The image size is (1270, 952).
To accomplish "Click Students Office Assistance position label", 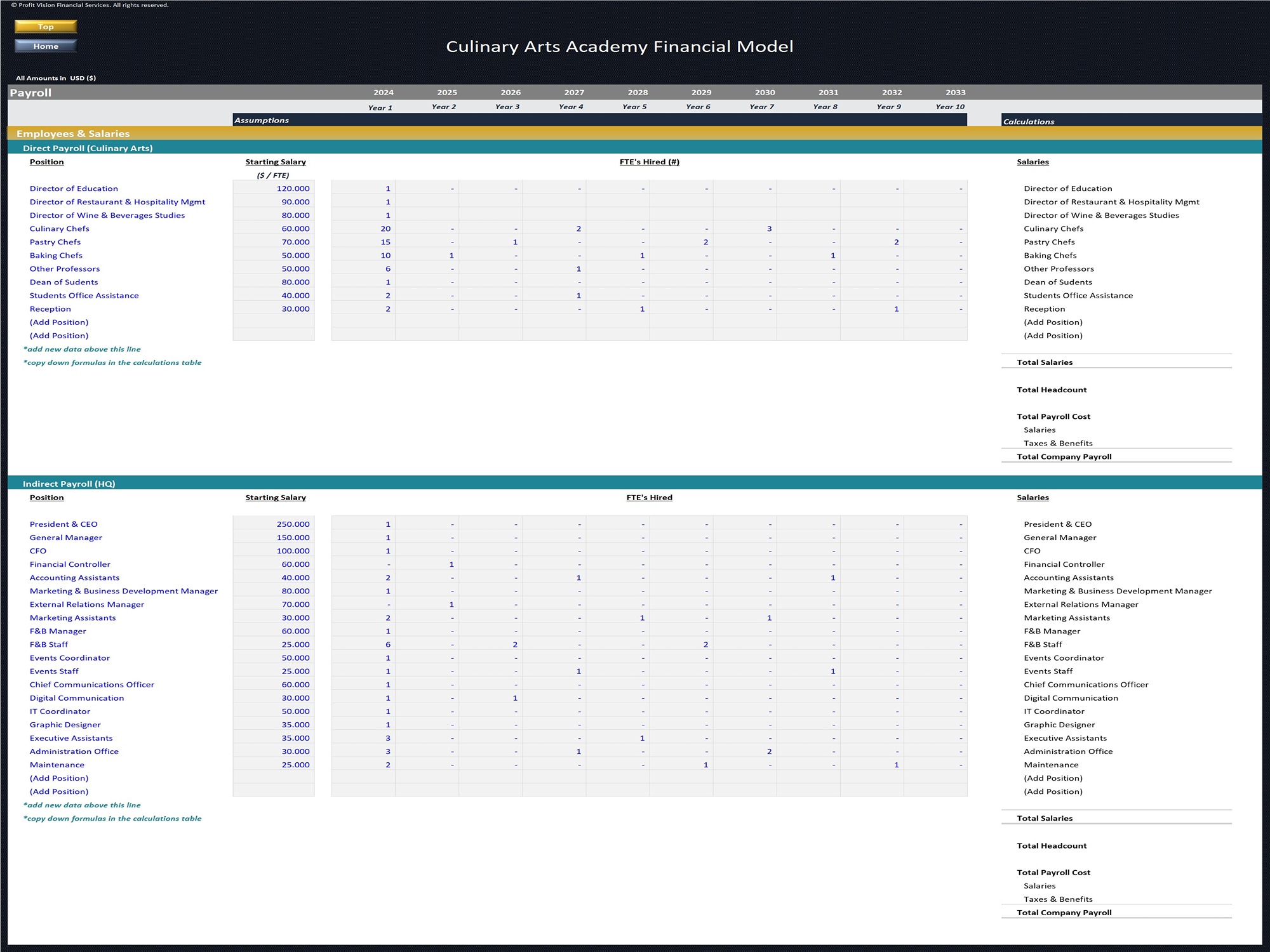I will click(x=84, y=295).
